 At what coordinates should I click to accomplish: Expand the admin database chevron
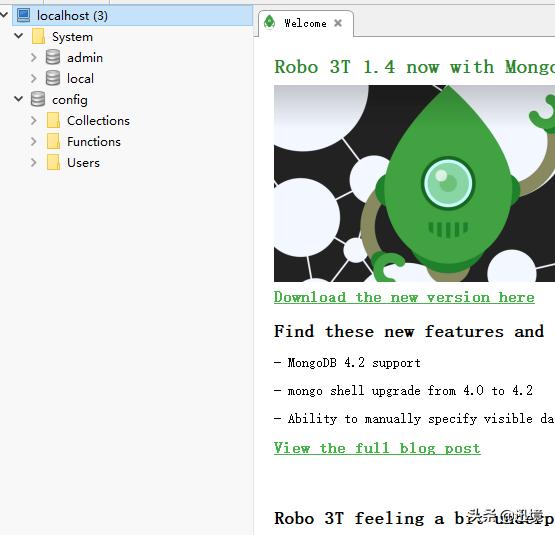pyautogui.click(x=34, y=57)
